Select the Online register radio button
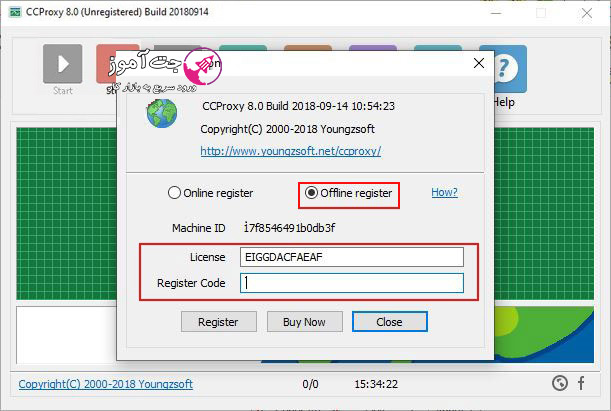Image resolution: width=611 pixels, height=411 pixels. (174, 193)
